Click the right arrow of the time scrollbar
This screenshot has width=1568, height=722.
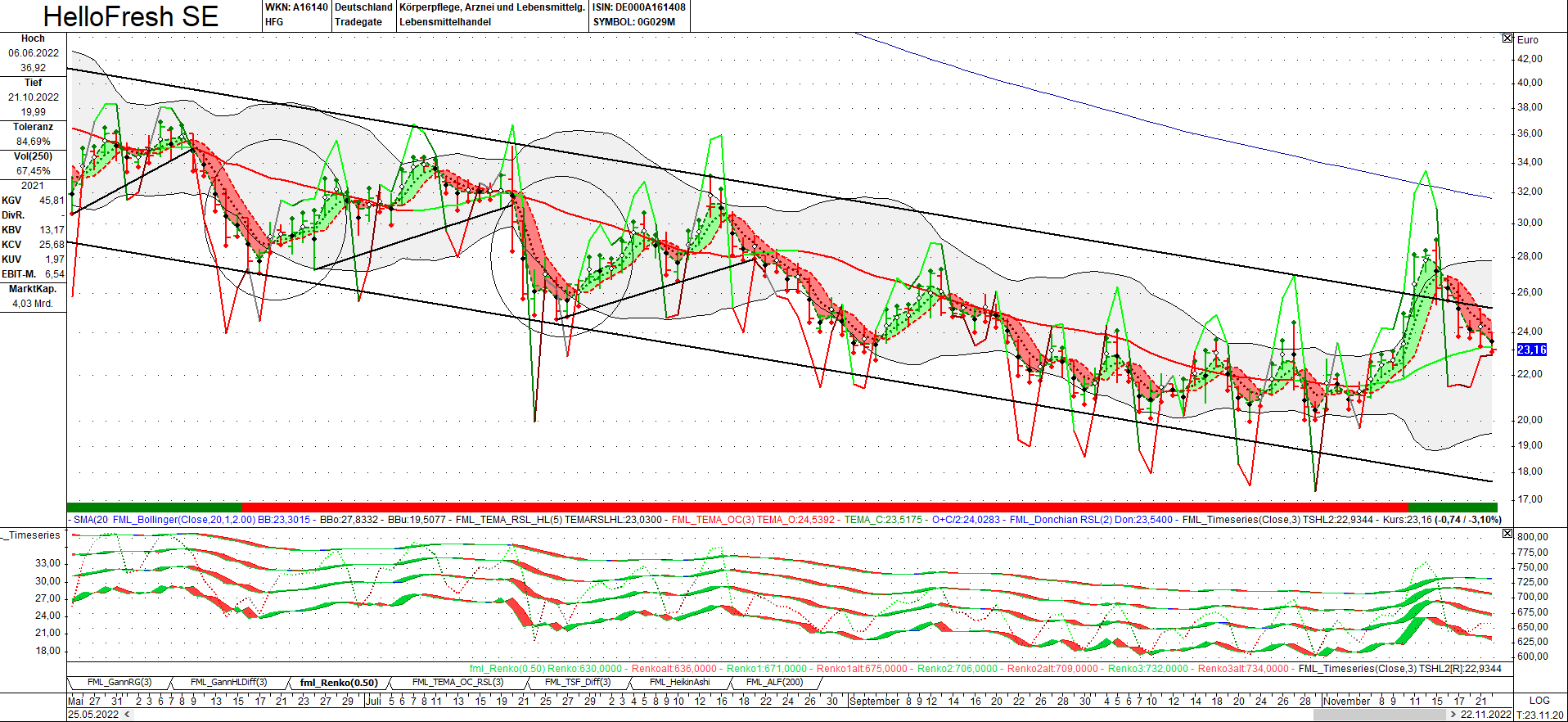[1453, 715]
